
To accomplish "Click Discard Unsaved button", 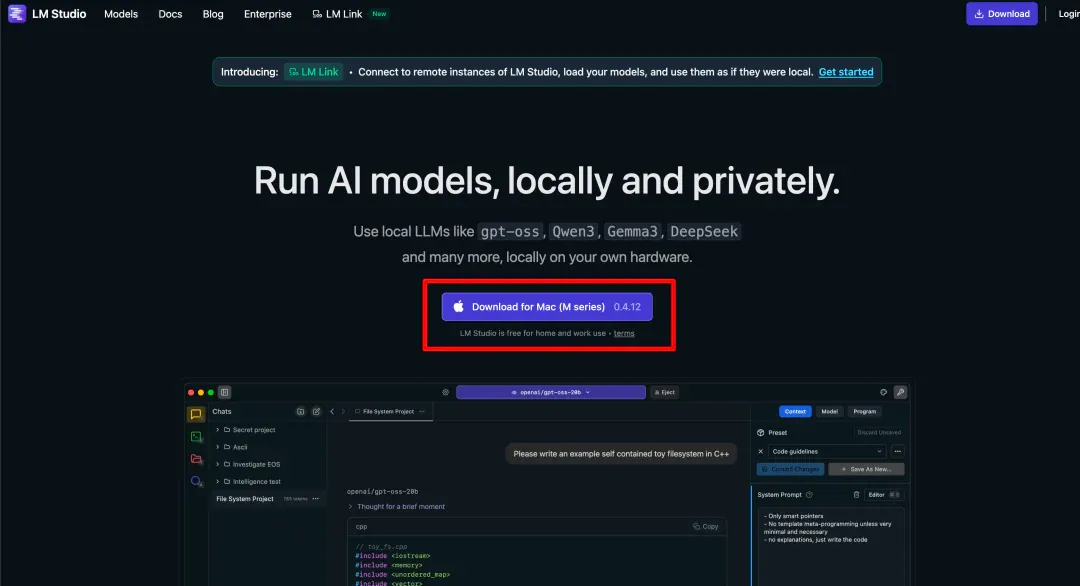I will point(879,432).
